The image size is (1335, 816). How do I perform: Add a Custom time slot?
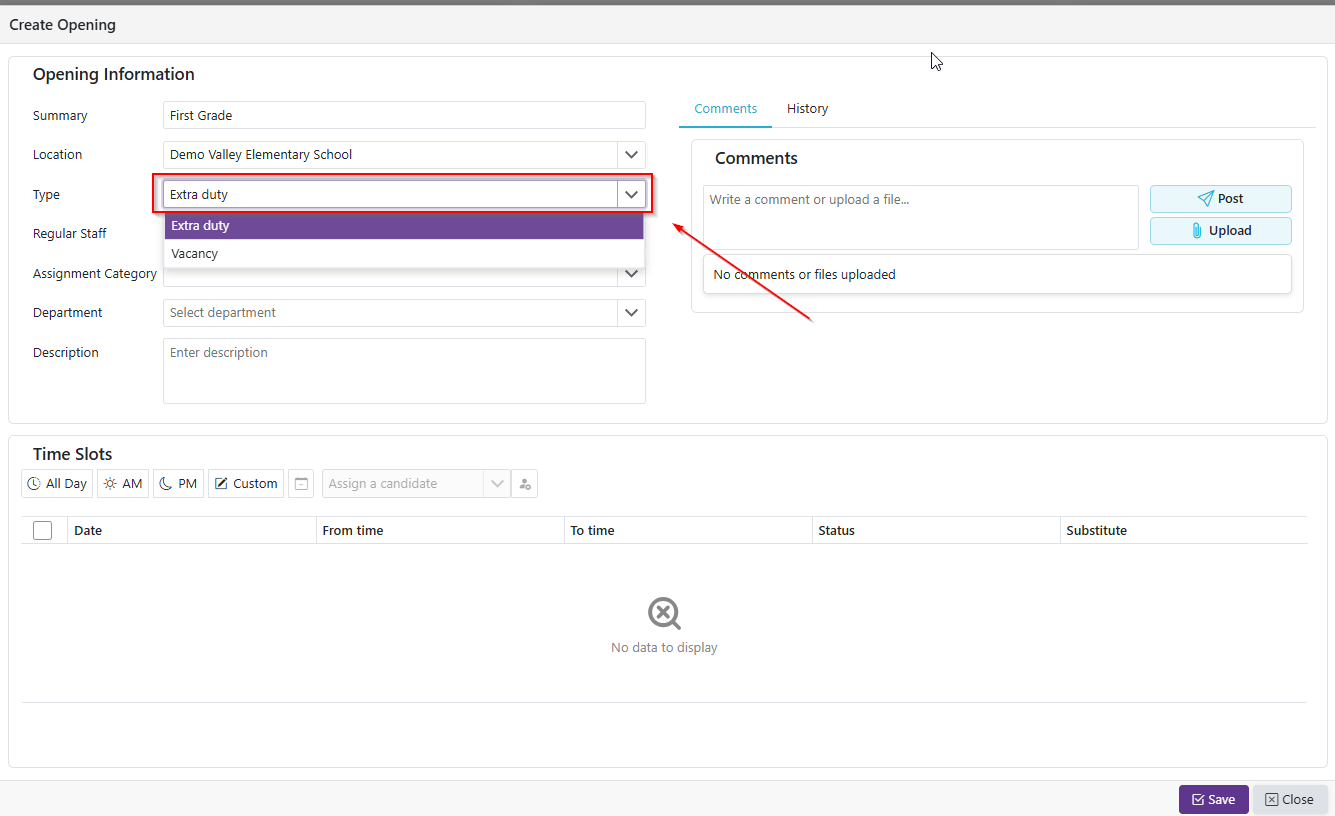pos(246,484)
